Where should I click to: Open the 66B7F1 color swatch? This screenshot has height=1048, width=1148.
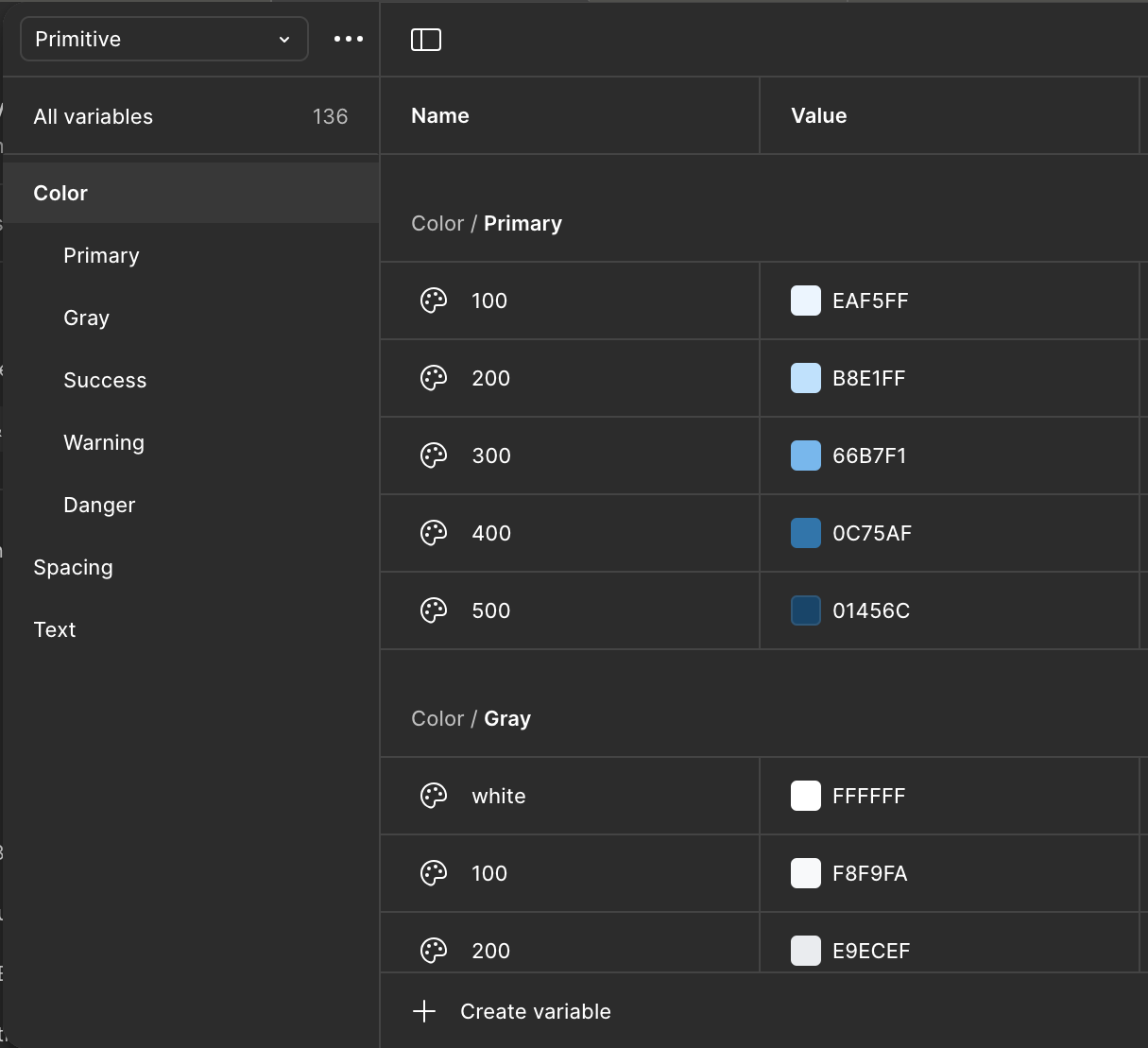coord(806,455)
